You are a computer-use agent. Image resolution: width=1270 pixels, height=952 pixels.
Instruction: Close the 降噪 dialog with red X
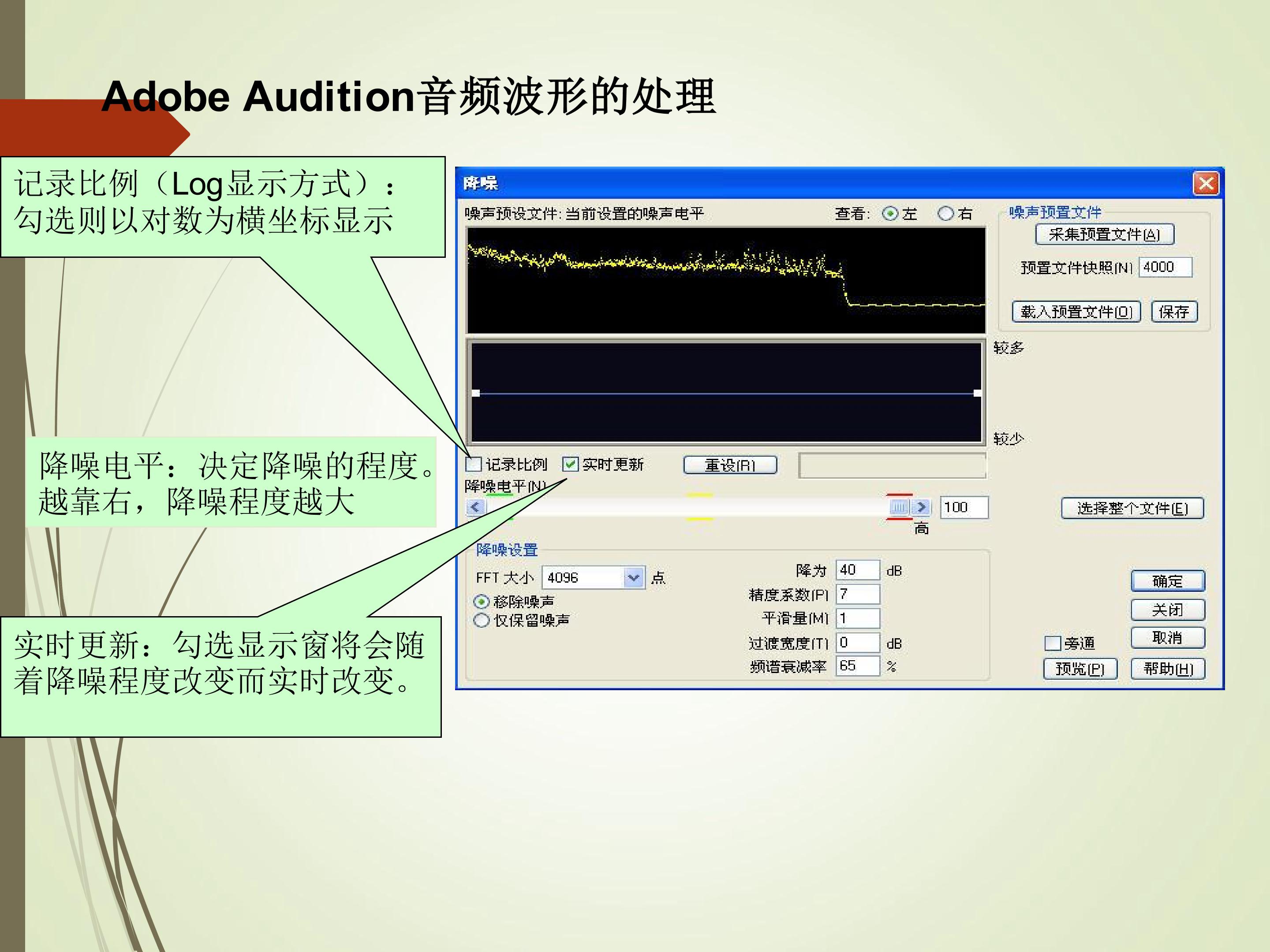point(1206,184)
